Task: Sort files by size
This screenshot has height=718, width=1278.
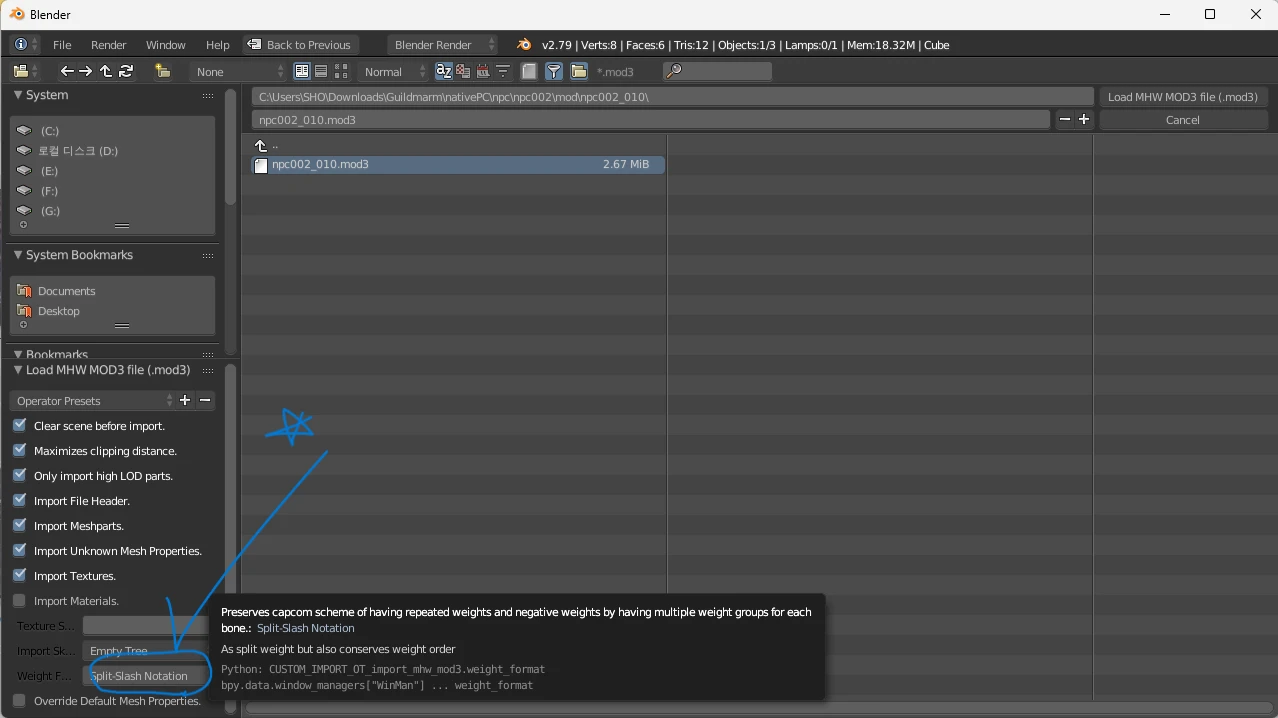Action: tap(502, 71)
